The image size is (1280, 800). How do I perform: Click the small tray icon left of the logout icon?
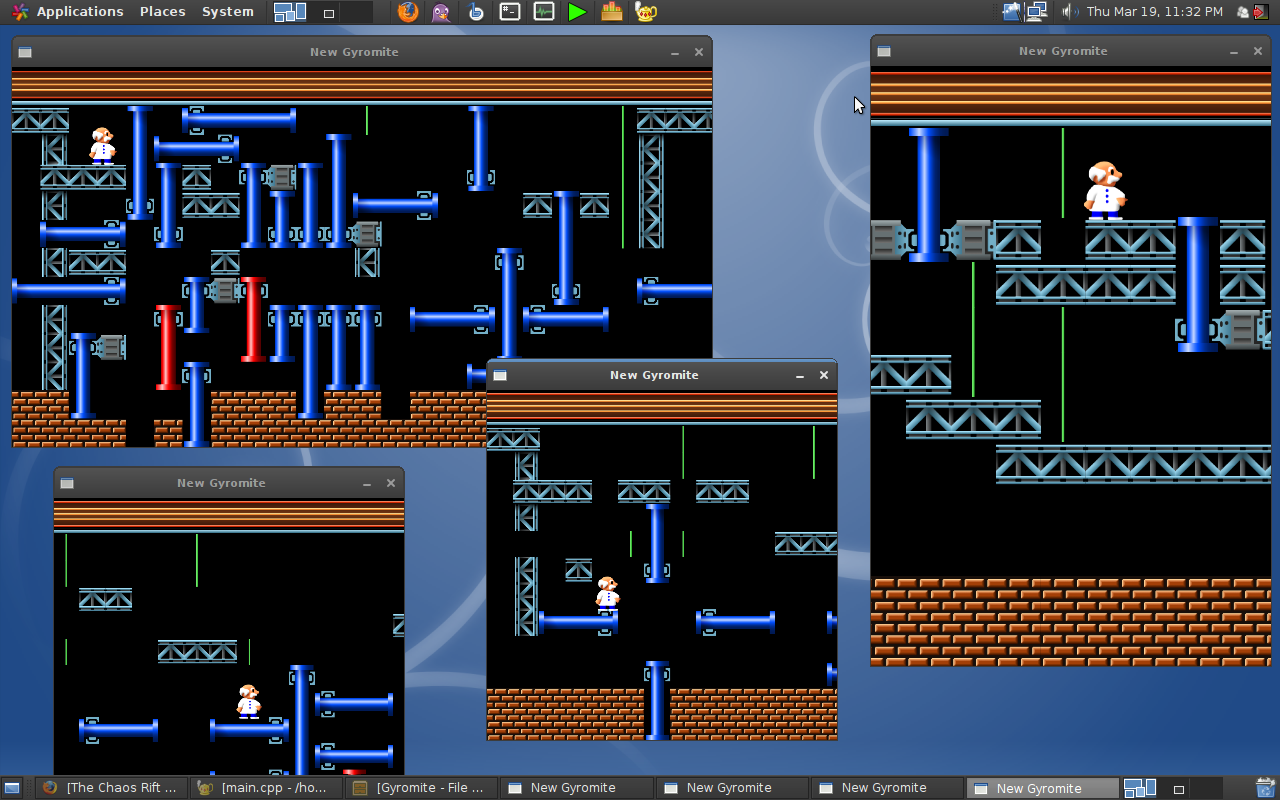coord(1243,12)
